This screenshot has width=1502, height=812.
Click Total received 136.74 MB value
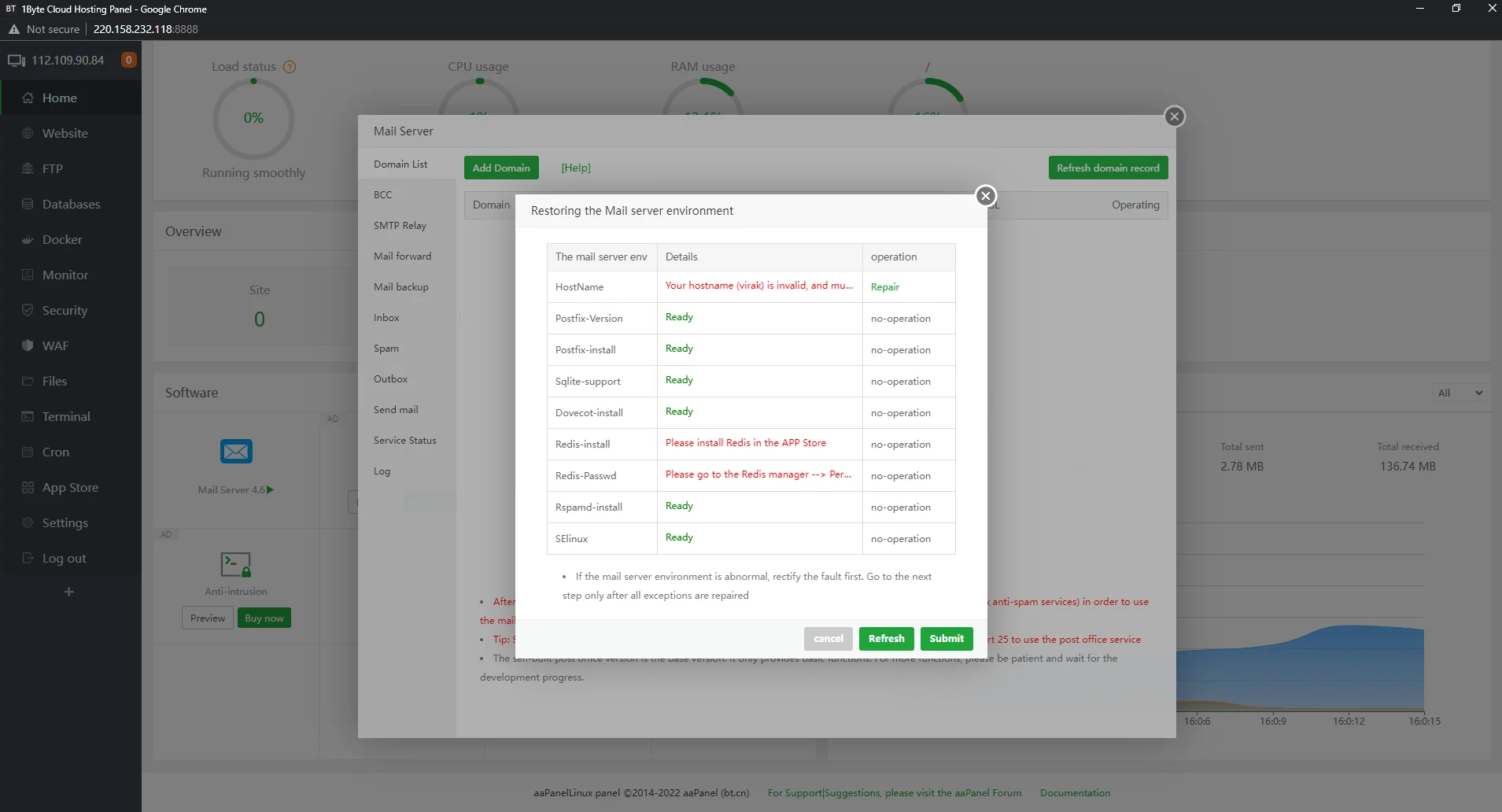(1408, 467)
